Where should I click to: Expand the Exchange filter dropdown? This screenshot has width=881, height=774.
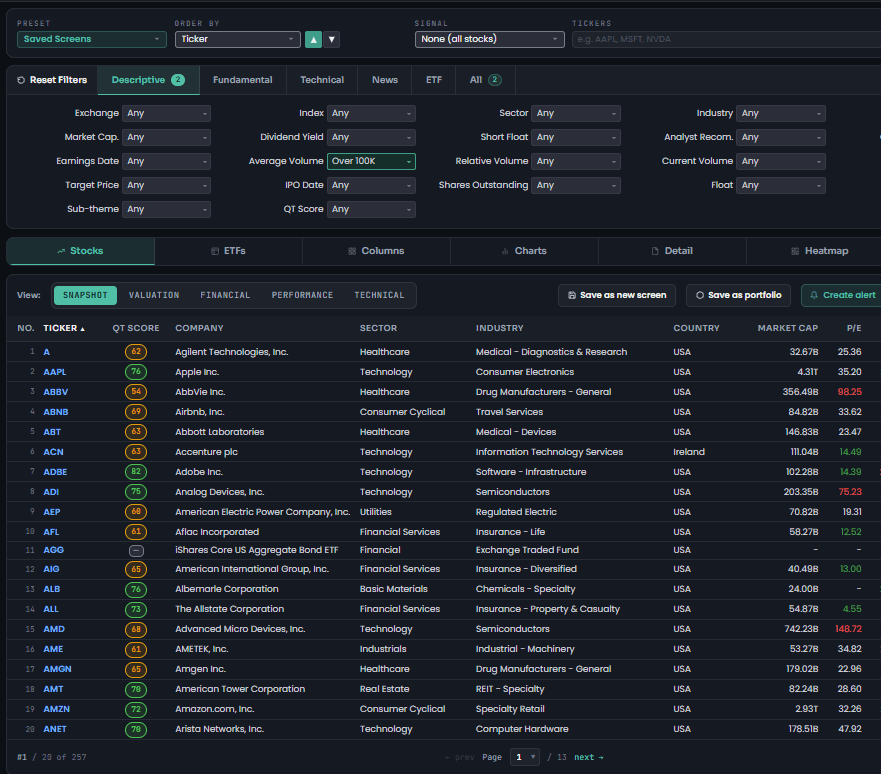tap(166, 113)
